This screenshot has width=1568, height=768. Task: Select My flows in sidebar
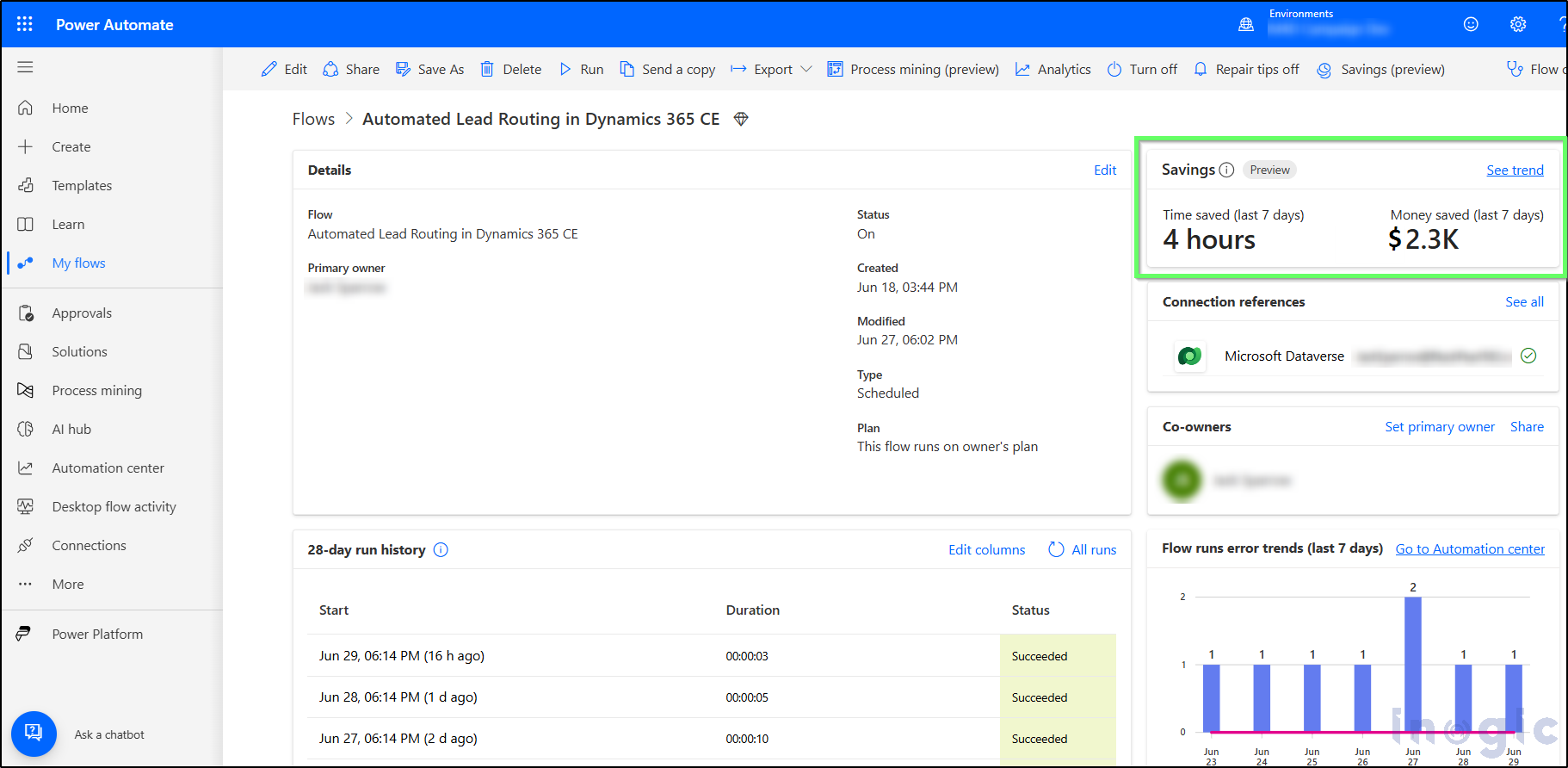(78, 263)
